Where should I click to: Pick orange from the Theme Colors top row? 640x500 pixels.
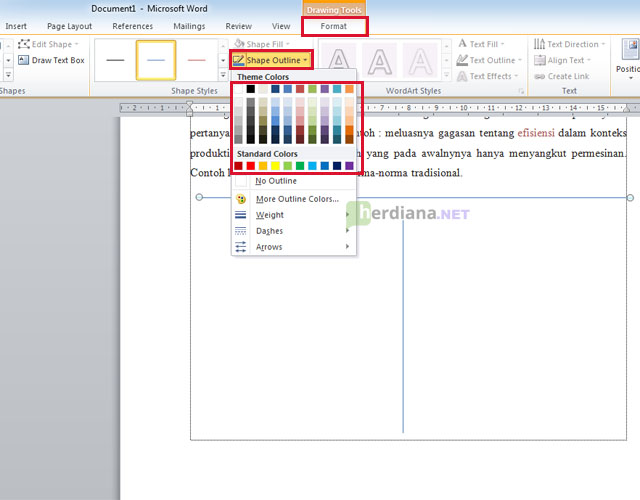pyautogui.click(x=349, y=89)
